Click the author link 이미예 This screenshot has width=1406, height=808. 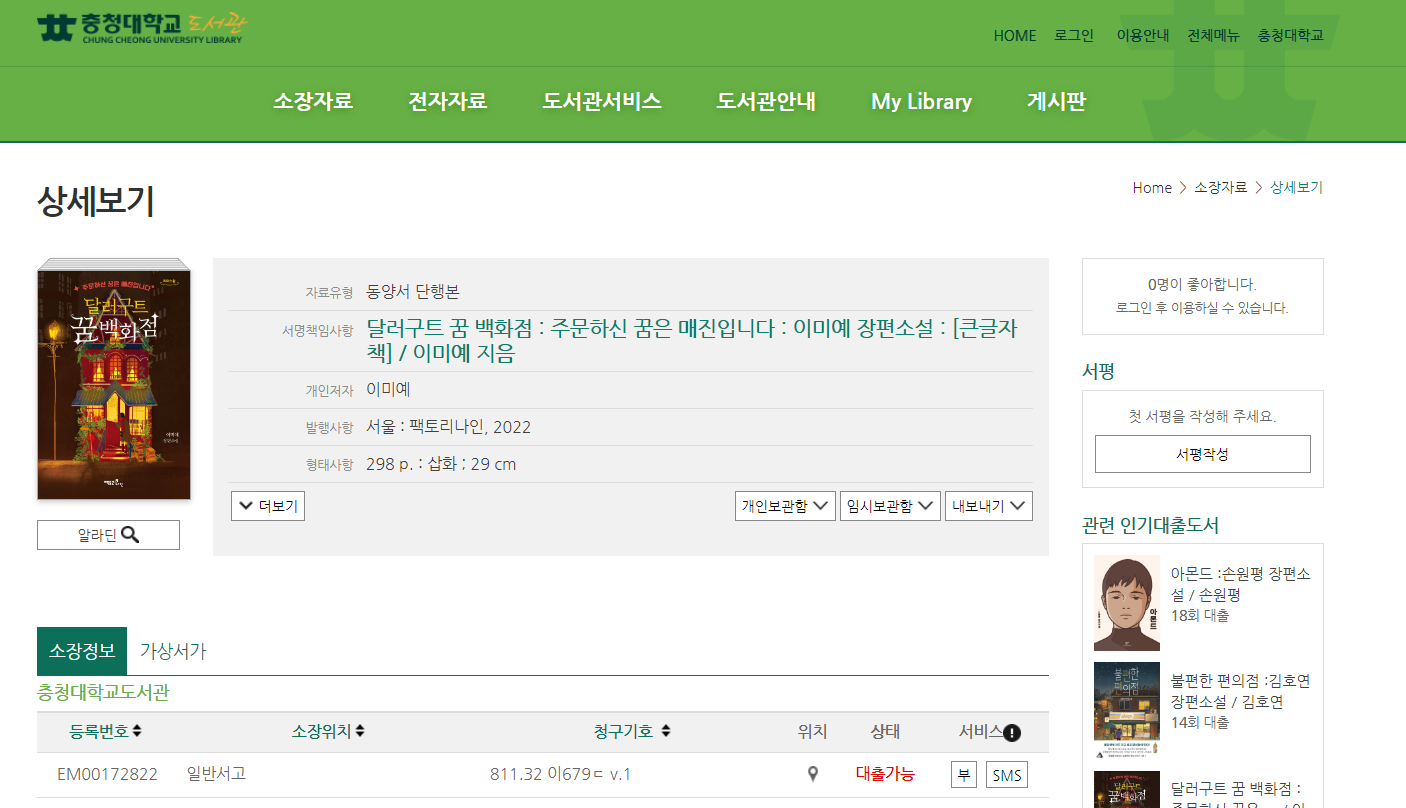click(x=388, y=389)
